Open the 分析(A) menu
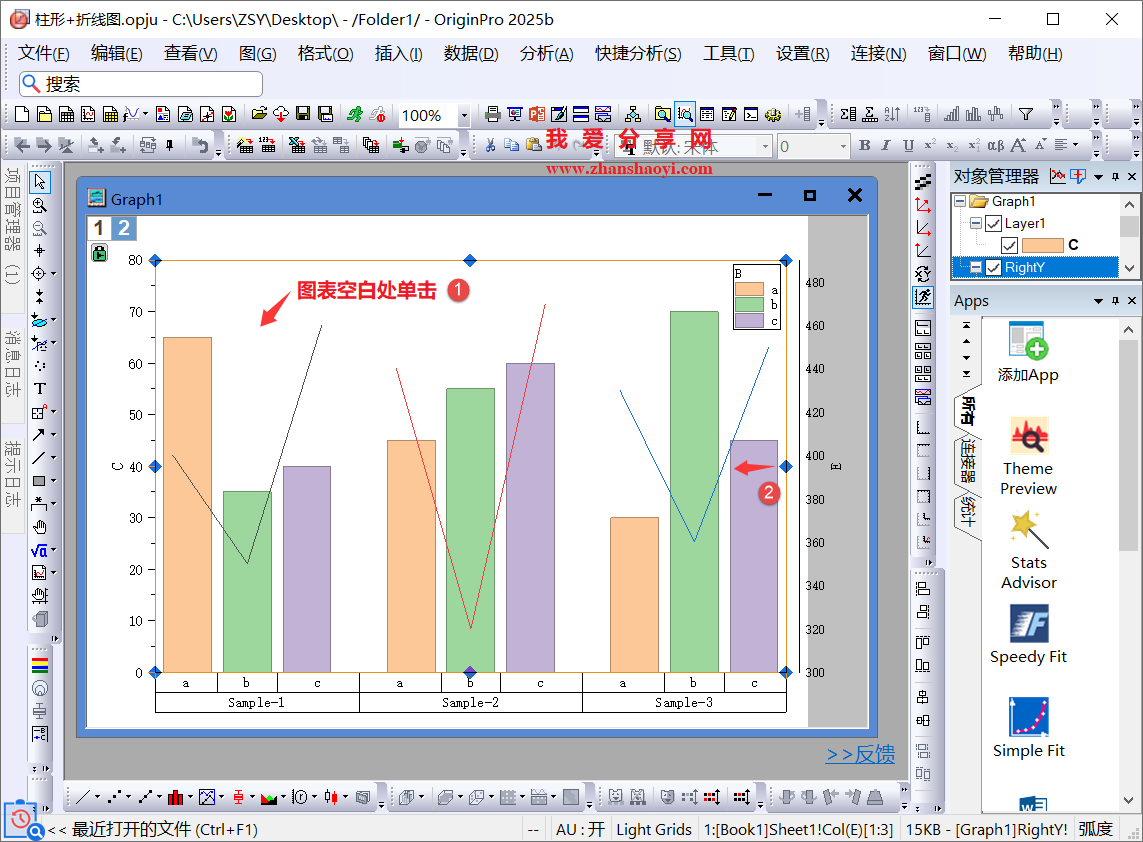 546,54
